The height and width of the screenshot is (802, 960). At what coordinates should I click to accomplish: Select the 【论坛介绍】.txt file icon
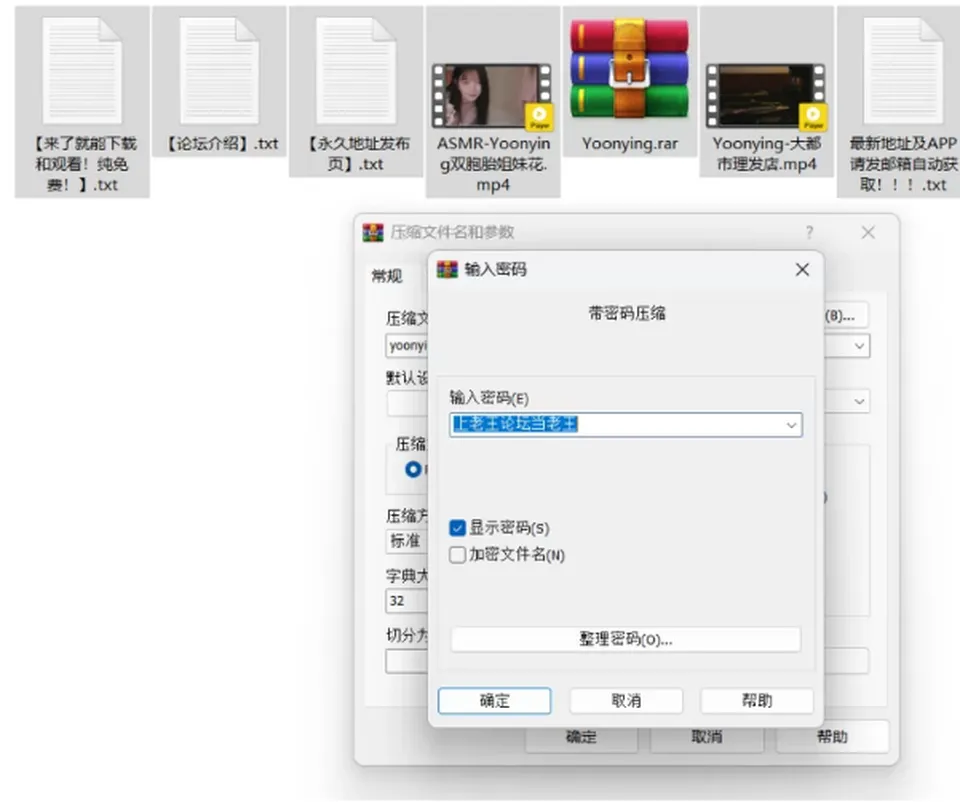219,70
